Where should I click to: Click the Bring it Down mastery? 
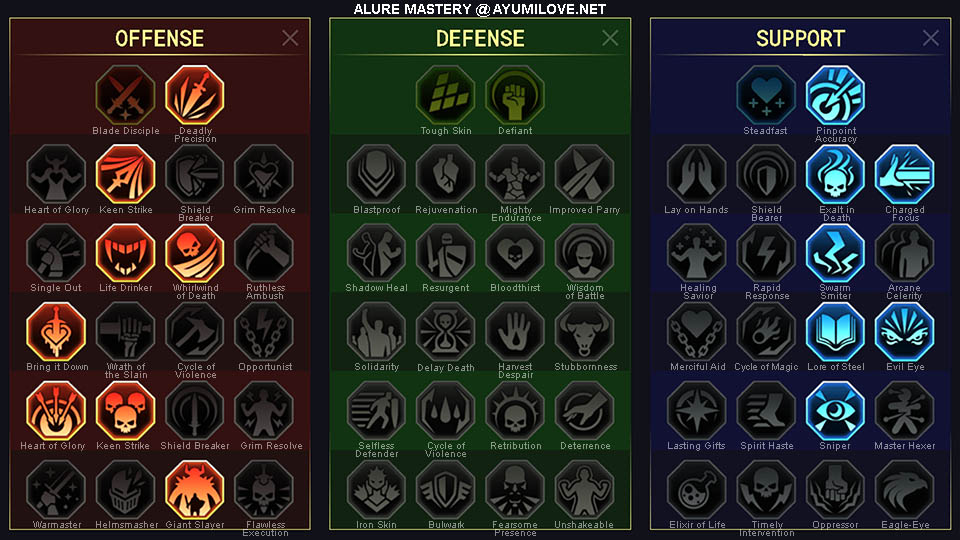point(56,332)
